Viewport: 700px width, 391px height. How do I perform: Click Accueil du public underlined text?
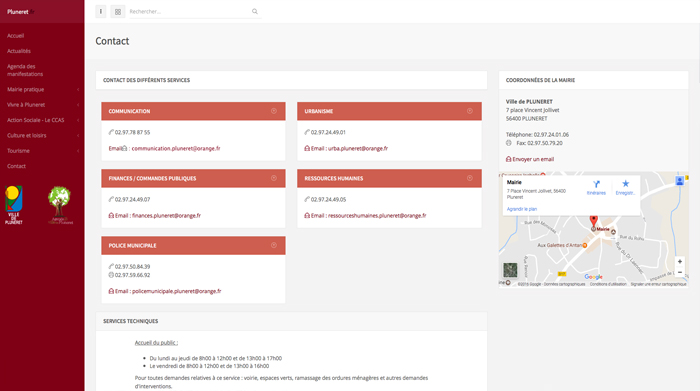[156, 343]
